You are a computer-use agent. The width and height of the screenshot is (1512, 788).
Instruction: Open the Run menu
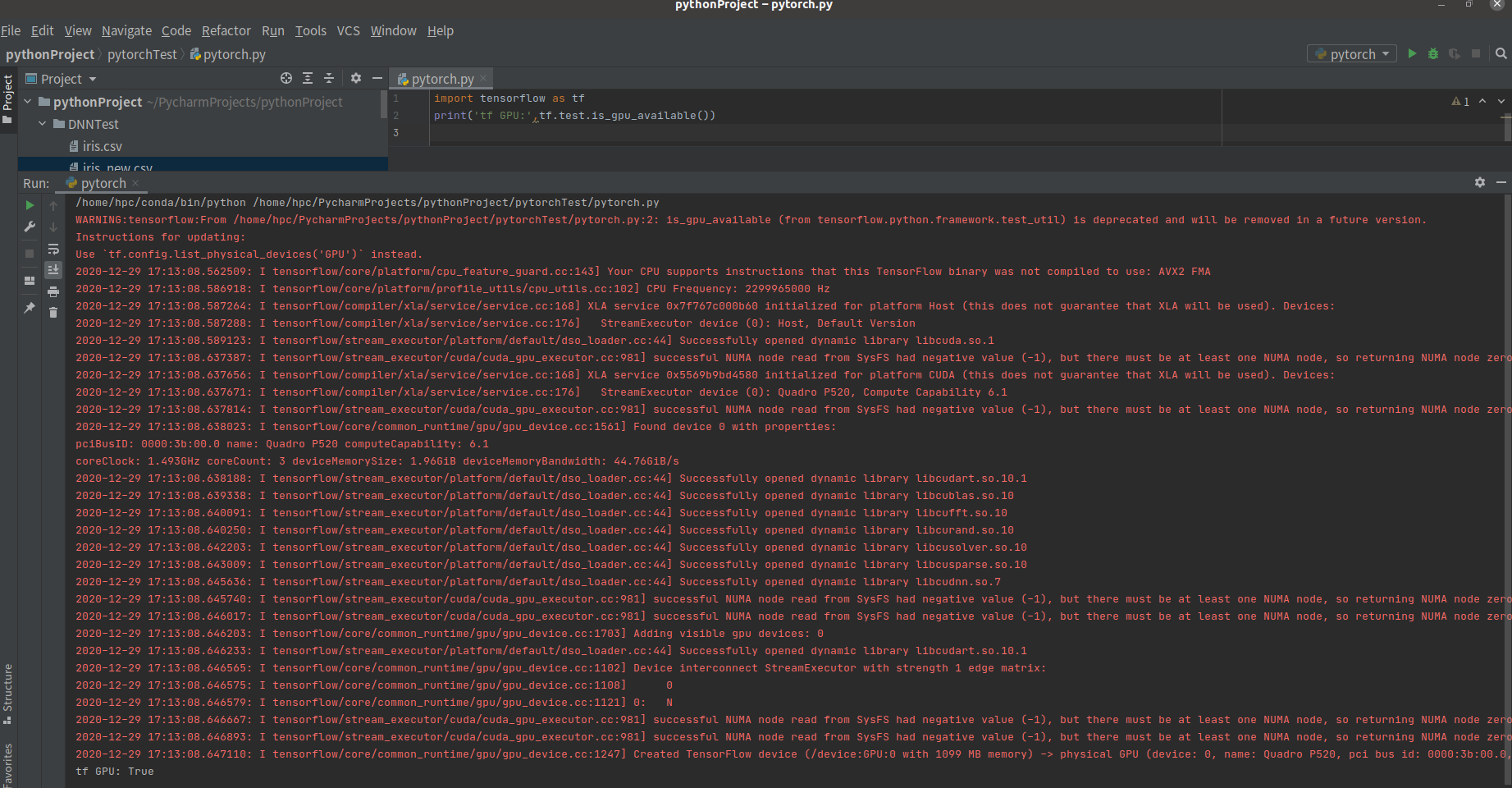click(273, 30)
